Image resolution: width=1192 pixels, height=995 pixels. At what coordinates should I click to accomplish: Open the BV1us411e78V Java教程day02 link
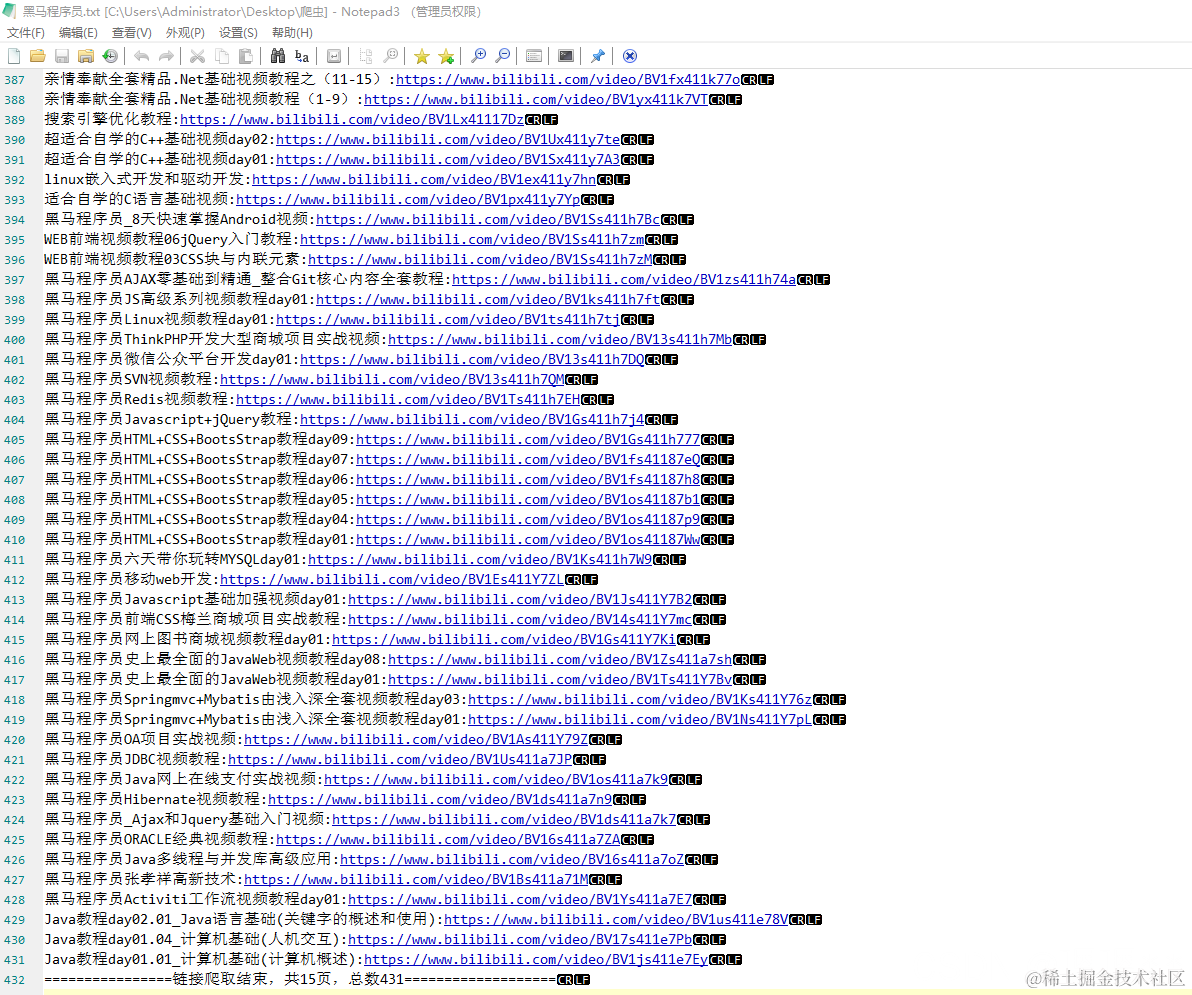[617, 919]
